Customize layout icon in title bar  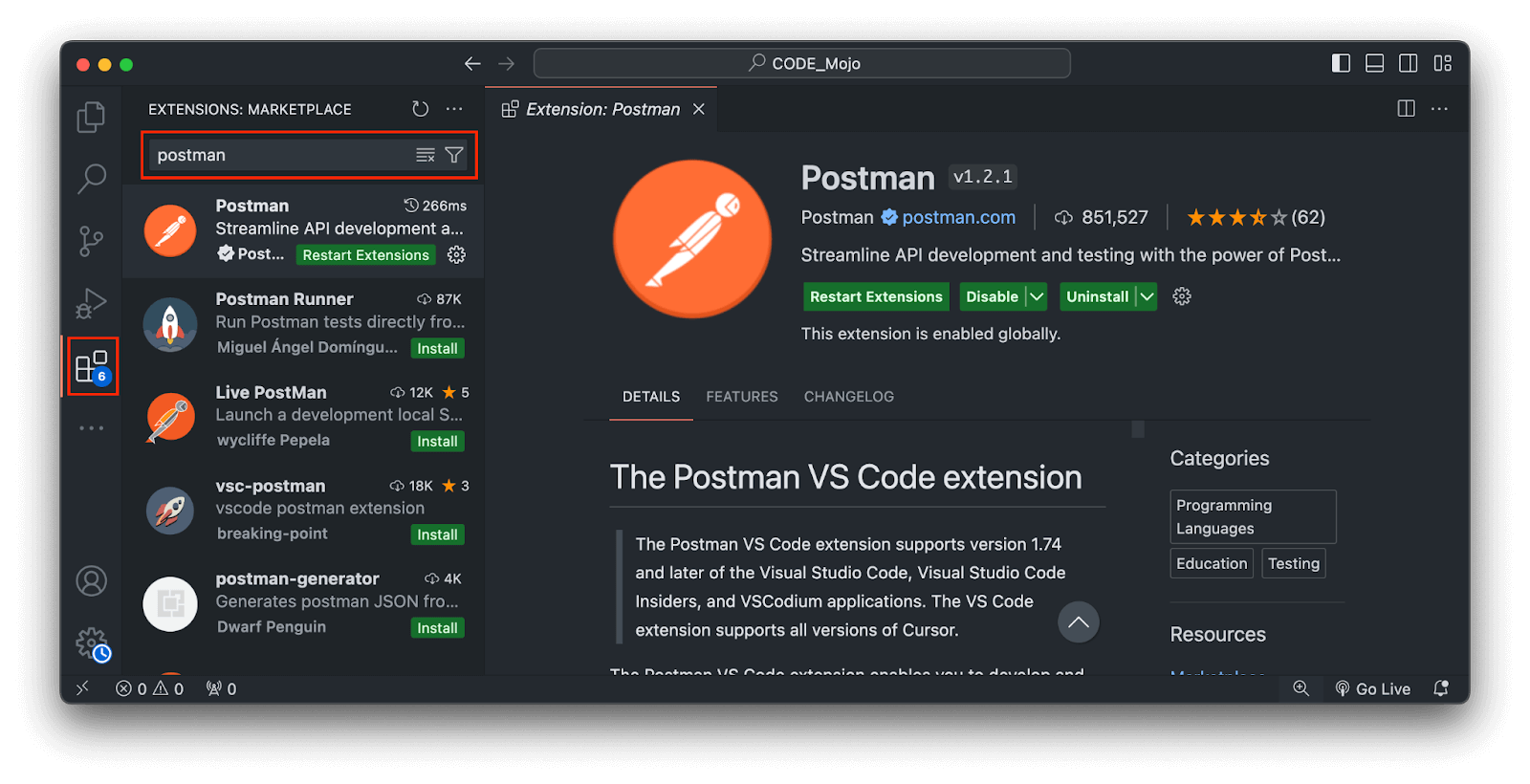coord(1443,63)
